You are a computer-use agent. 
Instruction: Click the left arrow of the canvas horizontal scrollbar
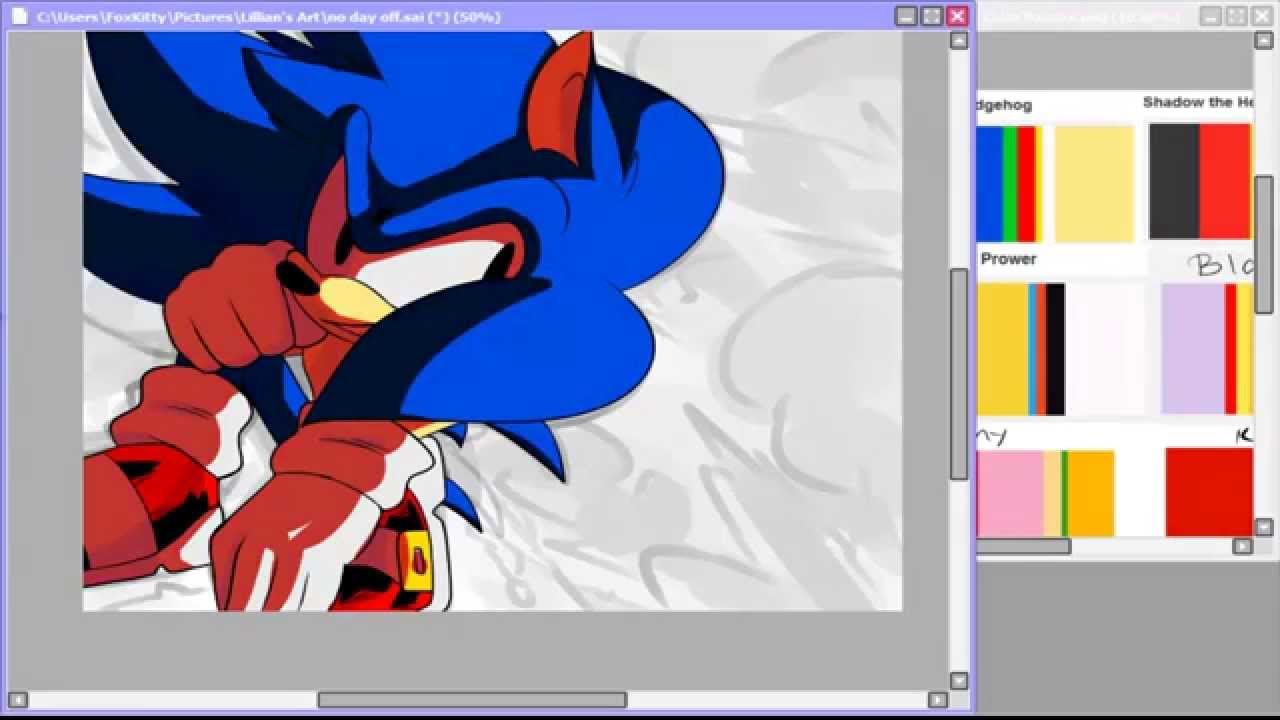pyautogui.click(x=17, y=700)
